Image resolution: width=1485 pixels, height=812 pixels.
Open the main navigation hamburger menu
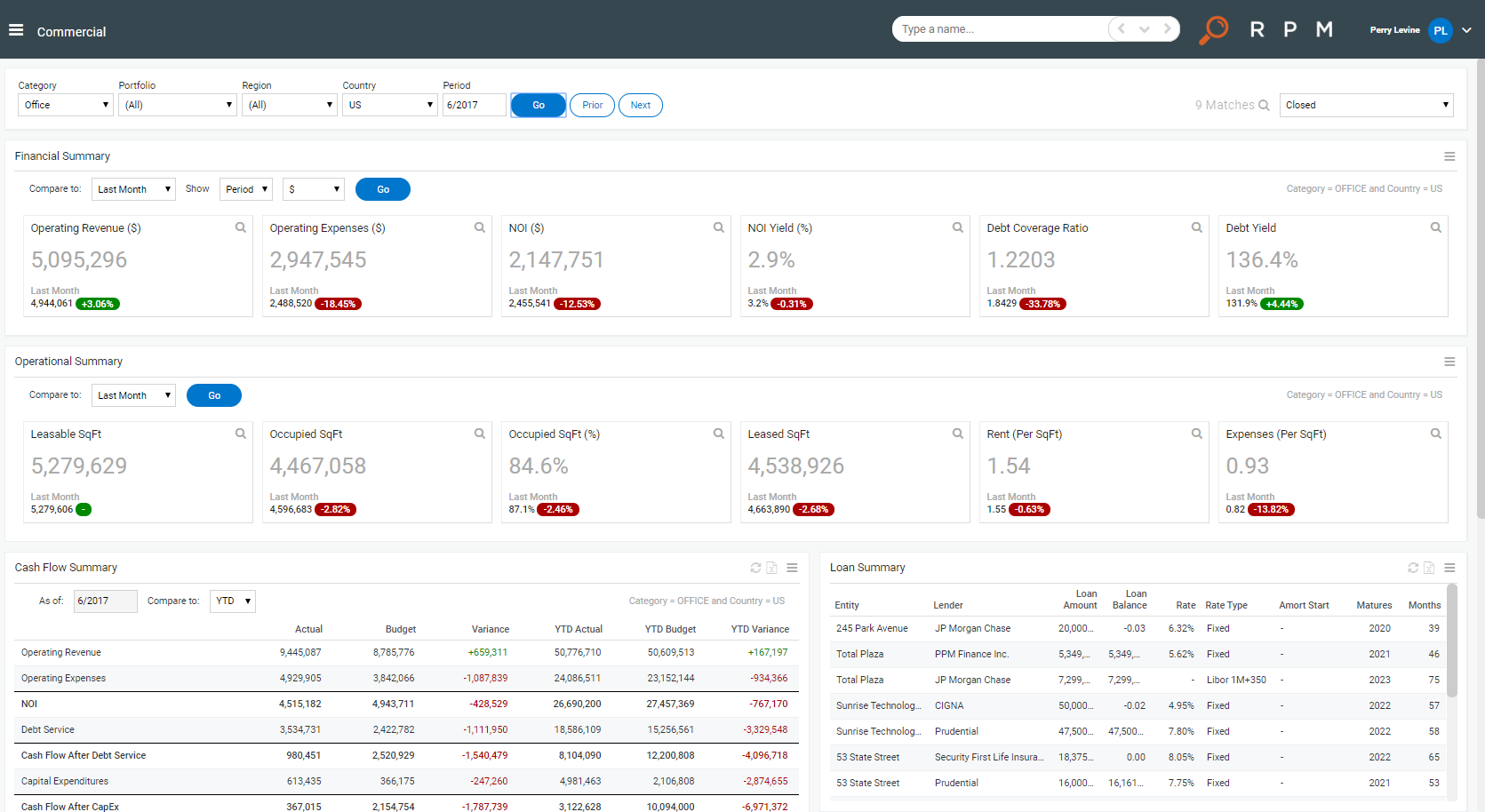click(x=16, y=30)
